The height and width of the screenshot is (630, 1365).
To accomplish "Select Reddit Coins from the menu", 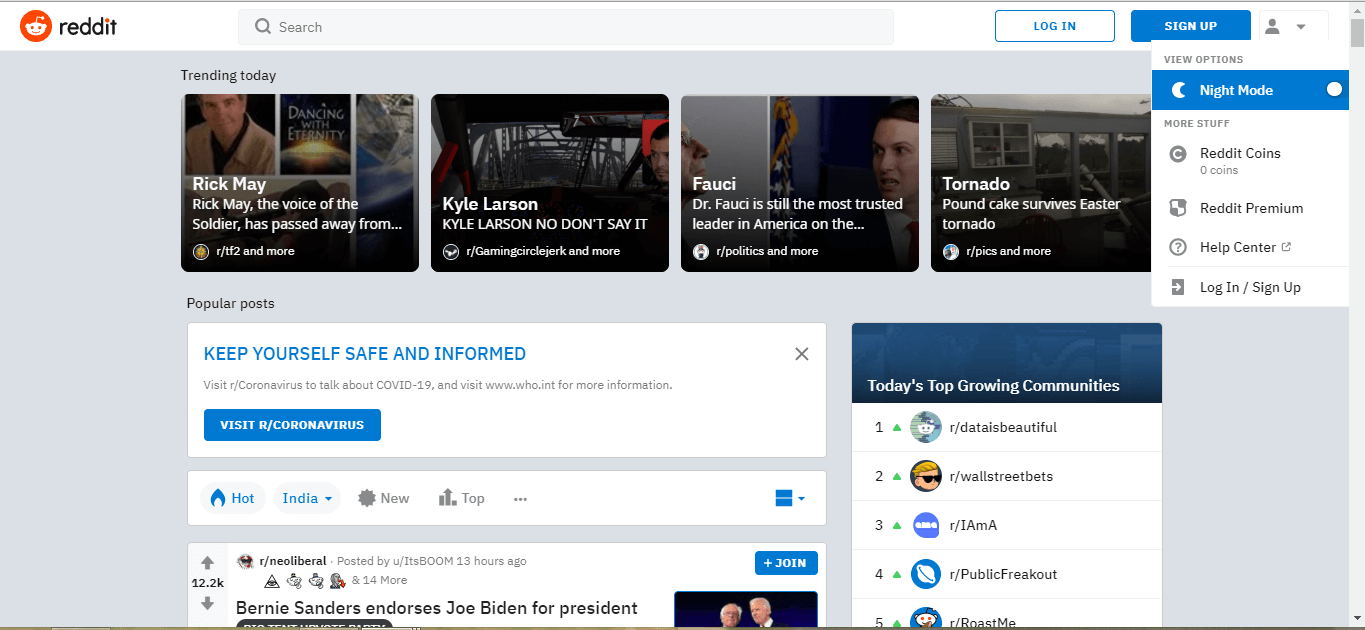I will tap(1250, 160).
